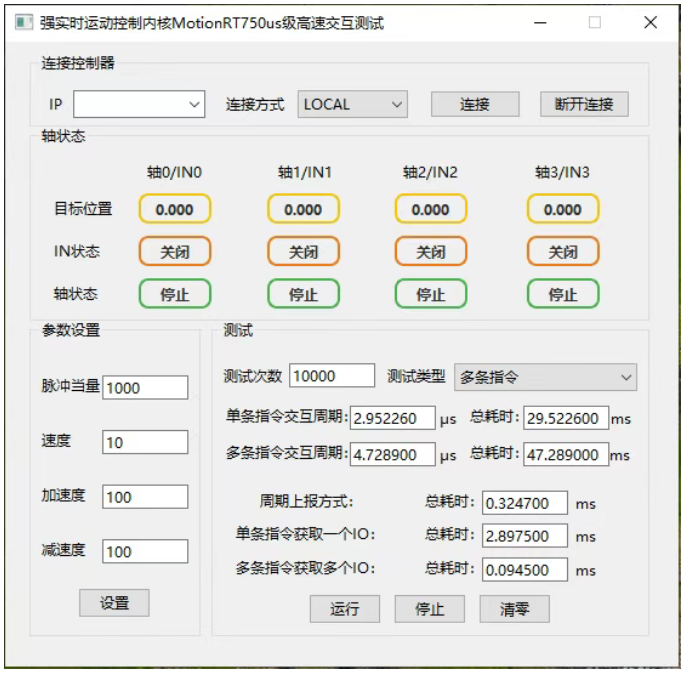The width and height of the screenshot is (684, 673).
Task: Focus the 测试次数 input field
Action: coord(332,375)
